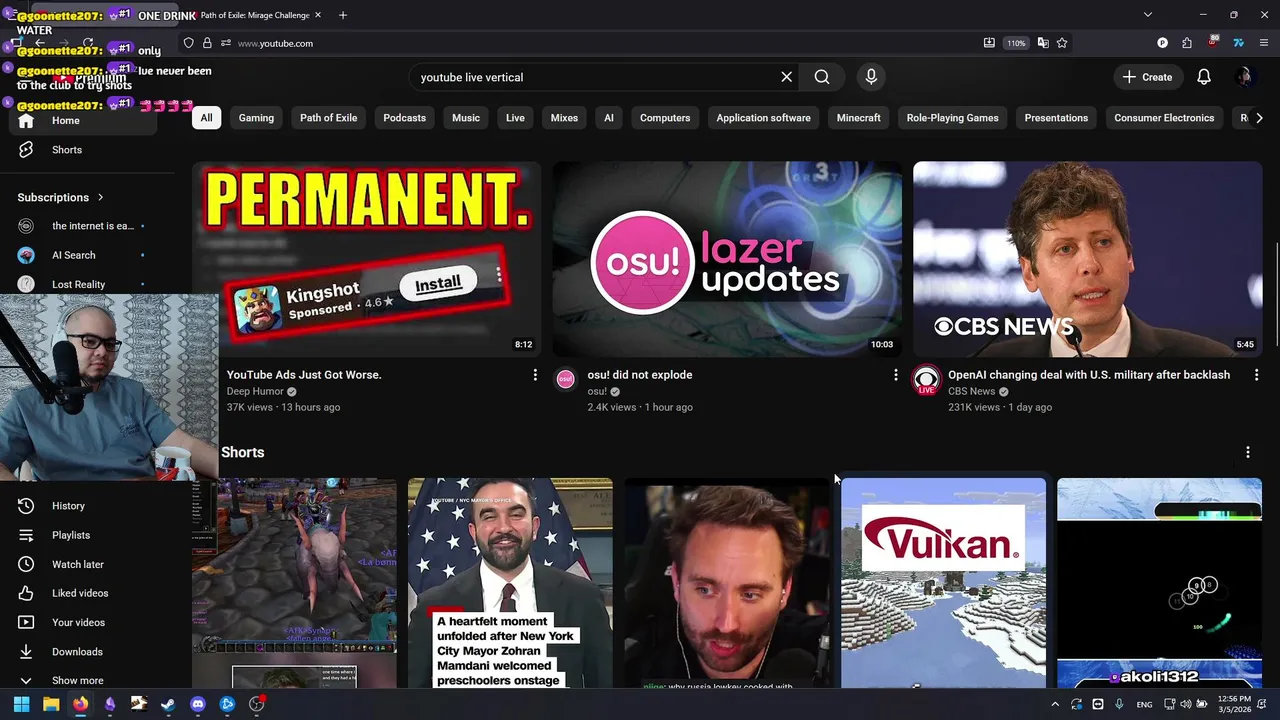Viewport: 1280px width, 720px height.
Task: Open options for osu! did not explode
Action: coord(896,375)
